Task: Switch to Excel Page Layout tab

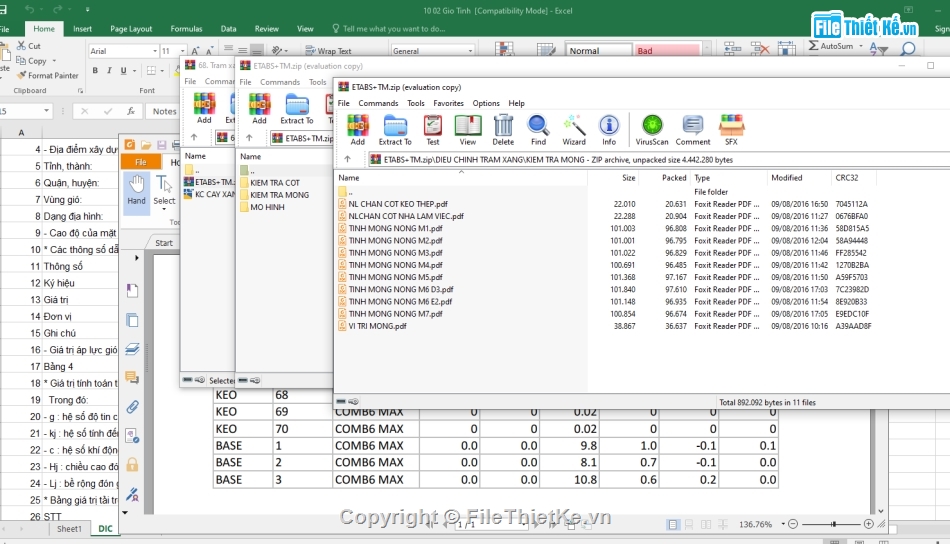Action: click(131, 28)
